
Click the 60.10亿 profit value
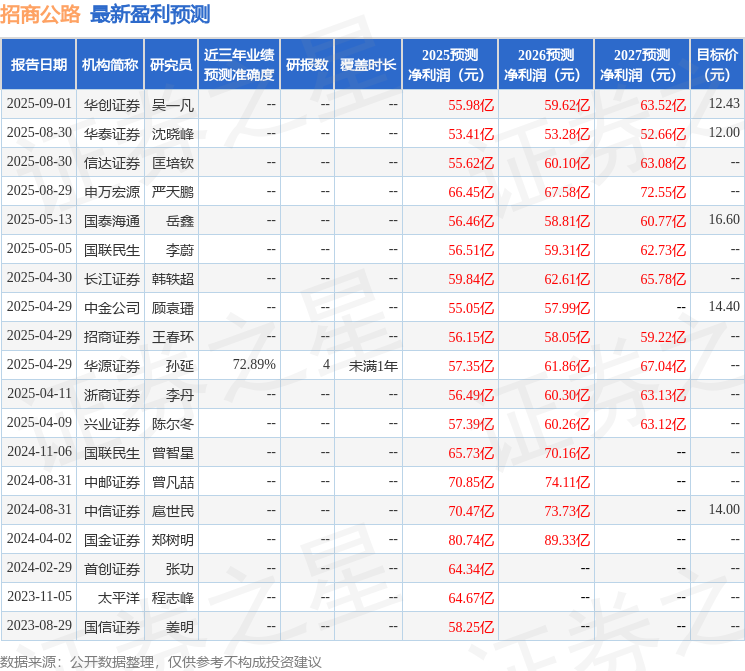[x=567, y=163]
